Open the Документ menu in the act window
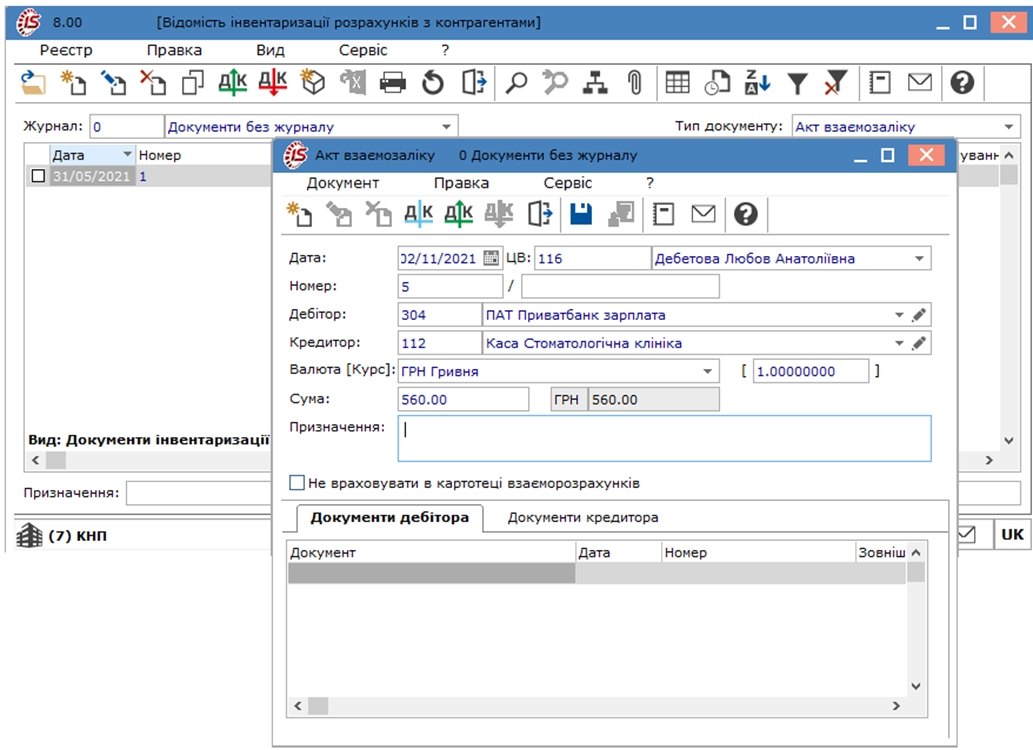 coord(343,183)
